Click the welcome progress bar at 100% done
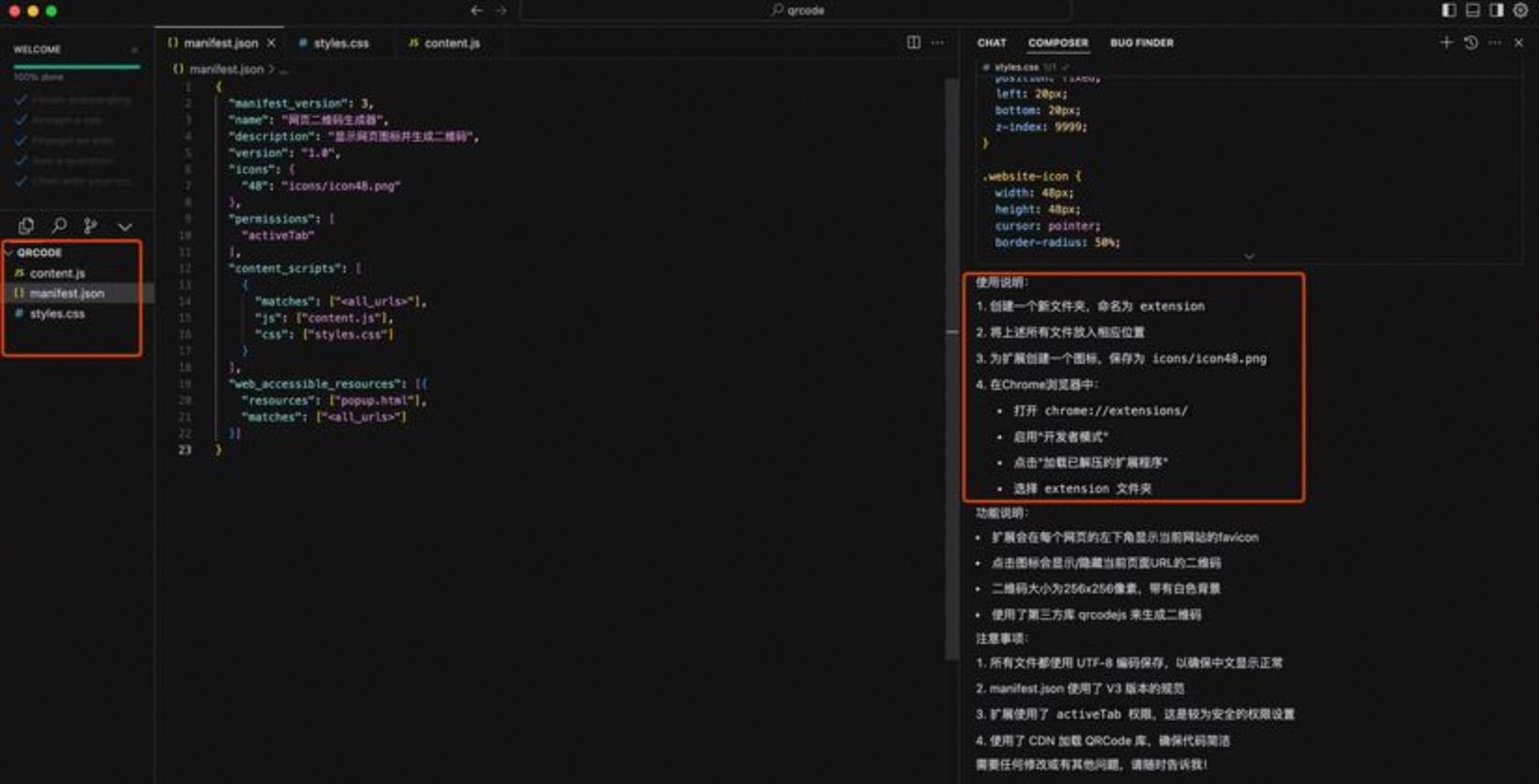 pyautogui.click(x=77, y=67)
